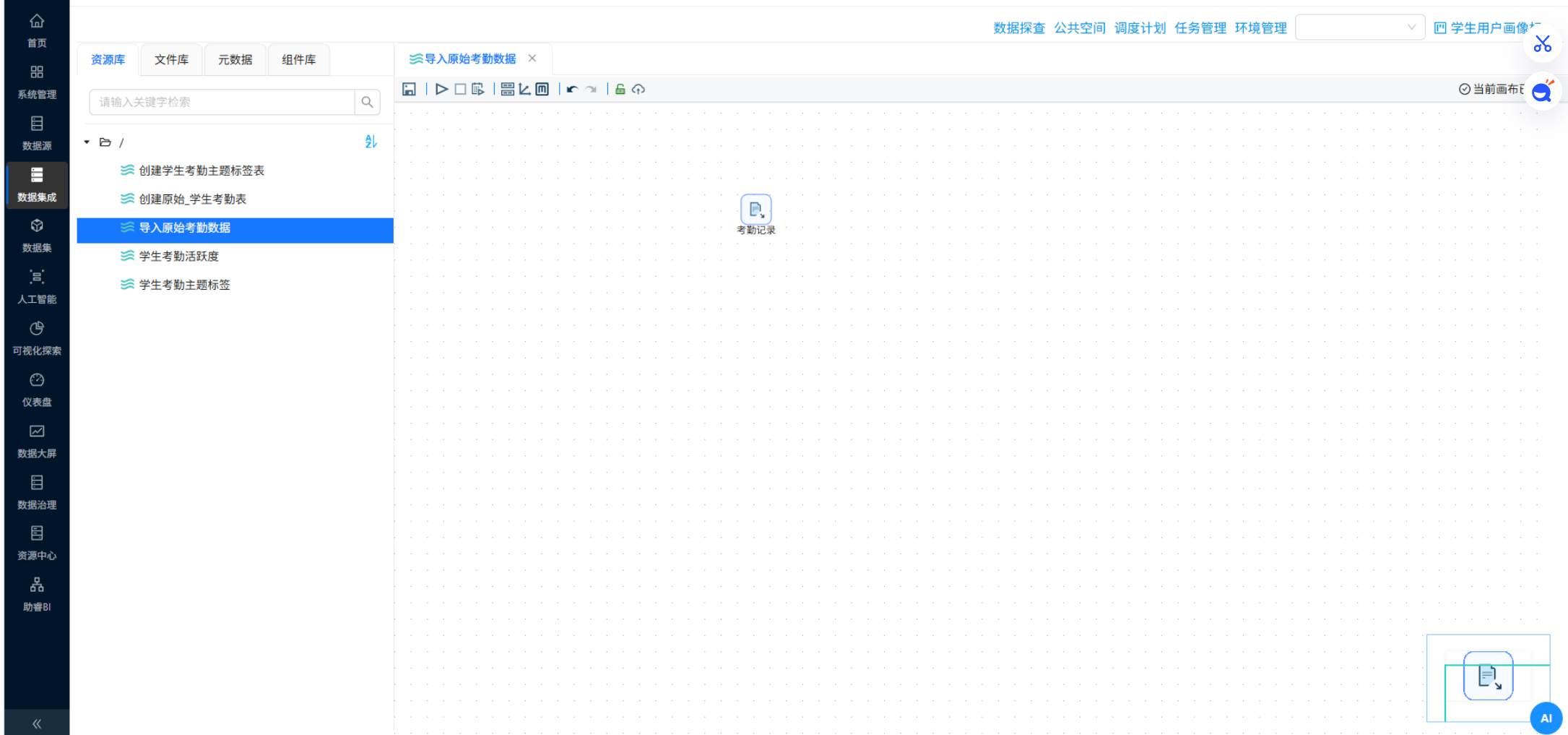
Task: Collapse the root folder tree arrow
Action: (x=87, y=142)
